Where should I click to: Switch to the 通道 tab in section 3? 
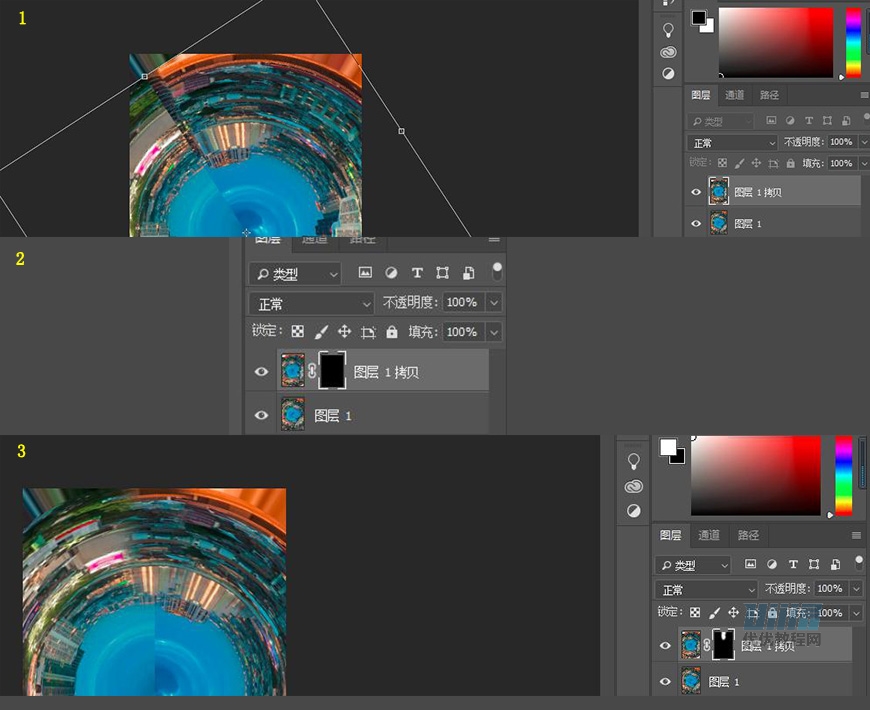[709, 535]
